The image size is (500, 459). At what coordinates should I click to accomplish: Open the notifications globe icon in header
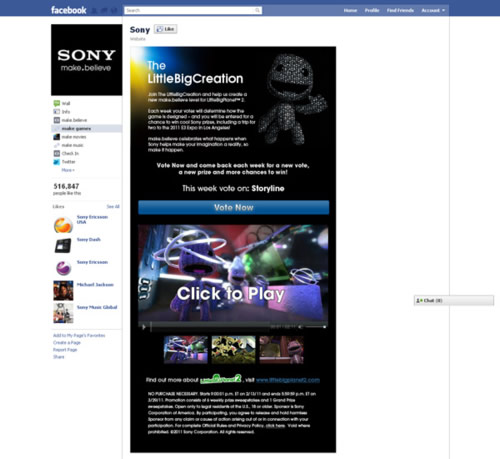[x=114, y=11]
